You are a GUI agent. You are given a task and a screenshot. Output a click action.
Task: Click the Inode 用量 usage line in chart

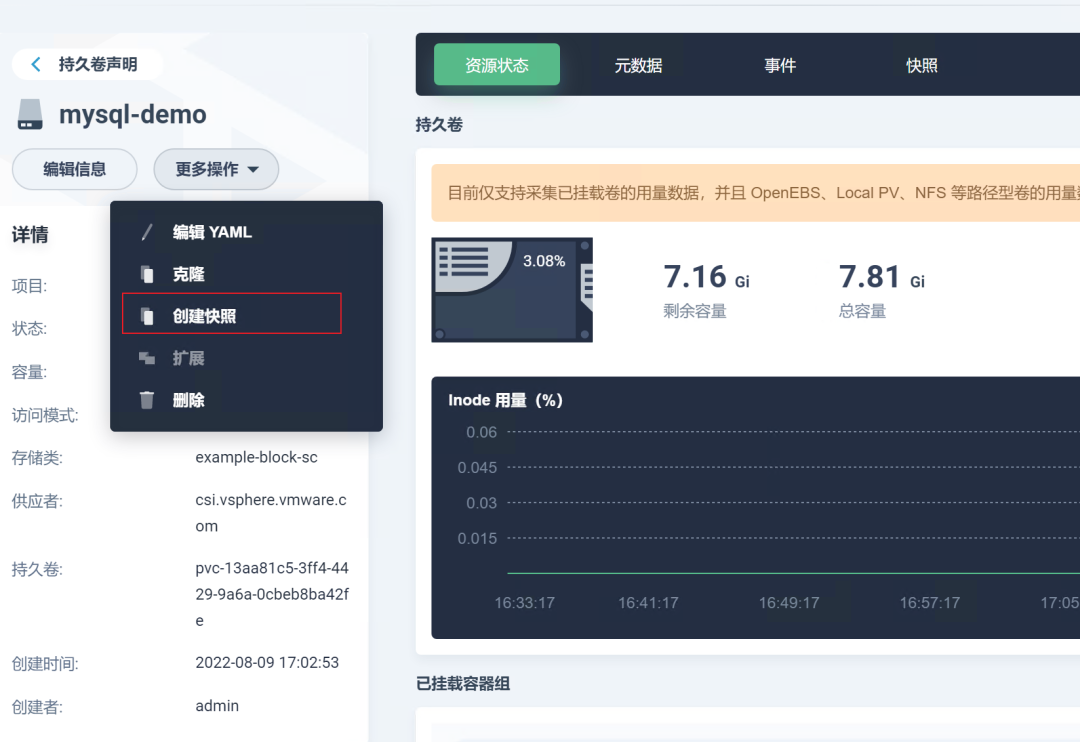click(793, 573)
